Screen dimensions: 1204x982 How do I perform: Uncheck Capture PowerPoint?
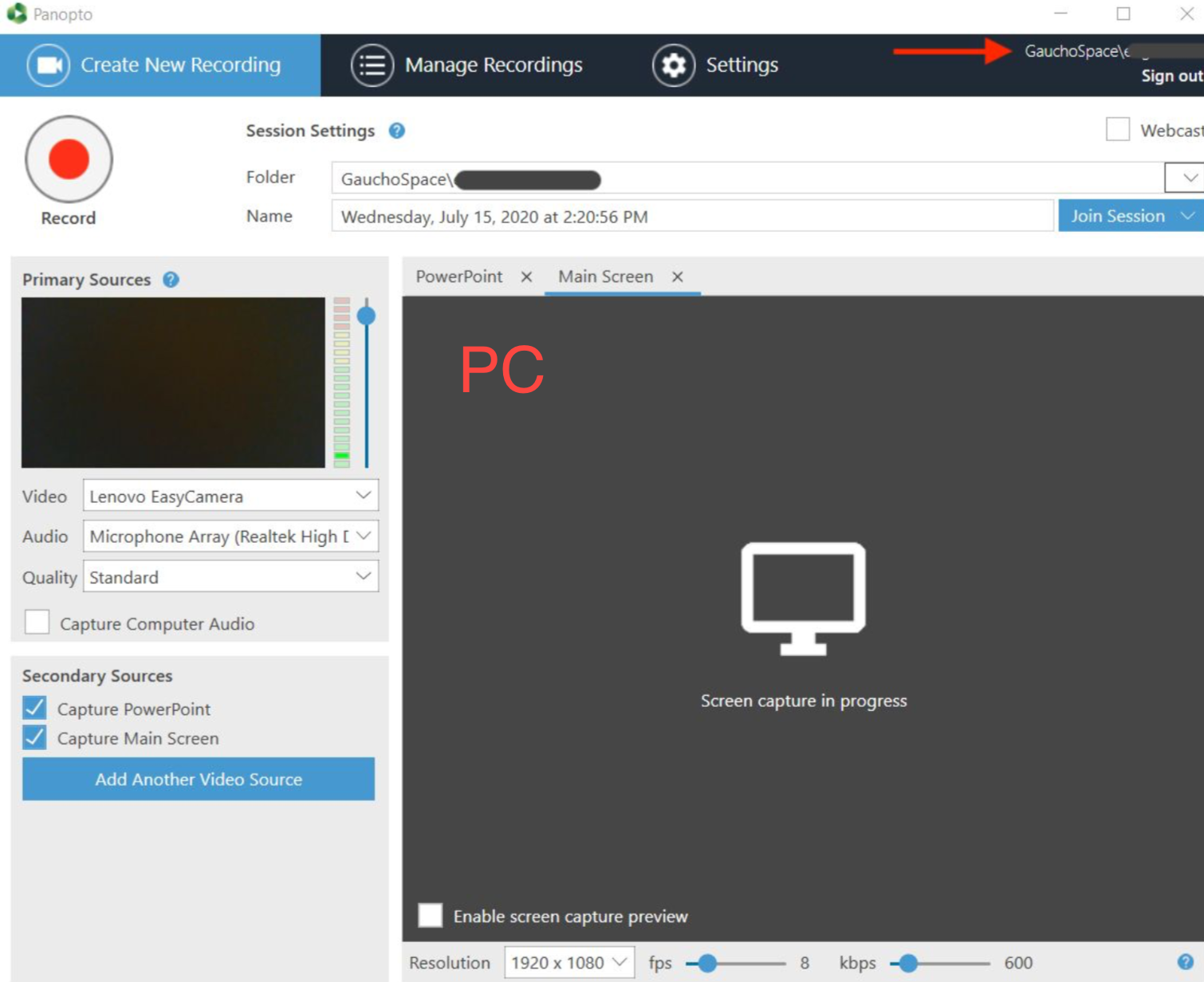[34, 708]
